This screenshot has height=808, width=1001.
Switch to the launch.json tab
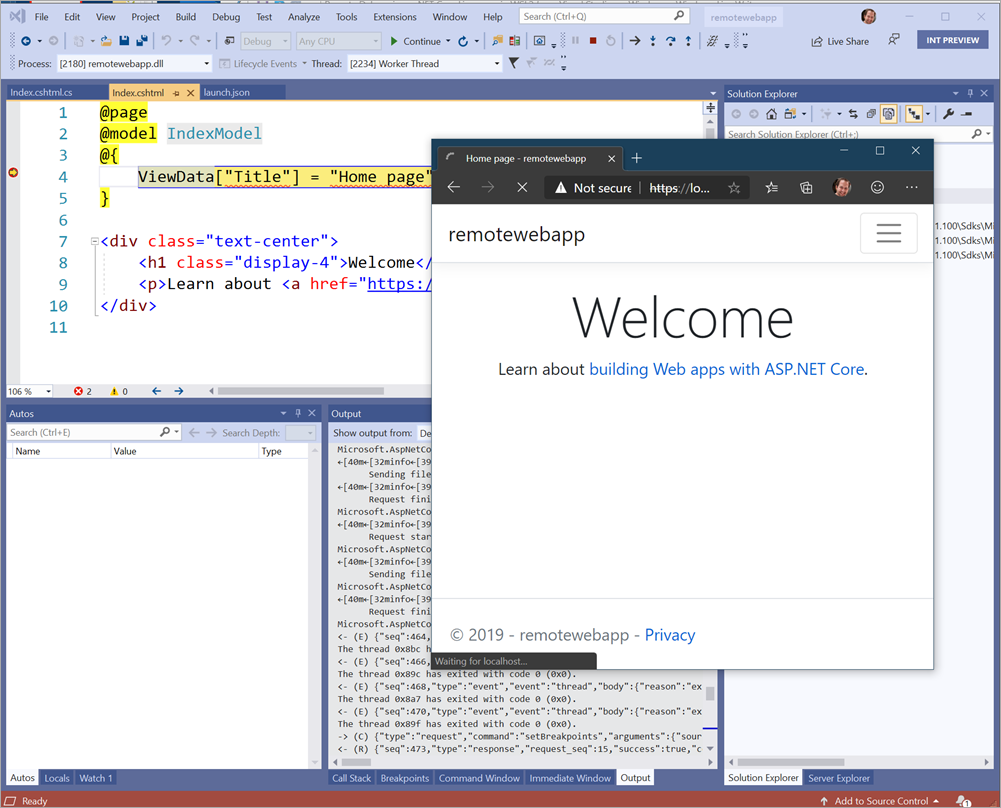(225, 91)
